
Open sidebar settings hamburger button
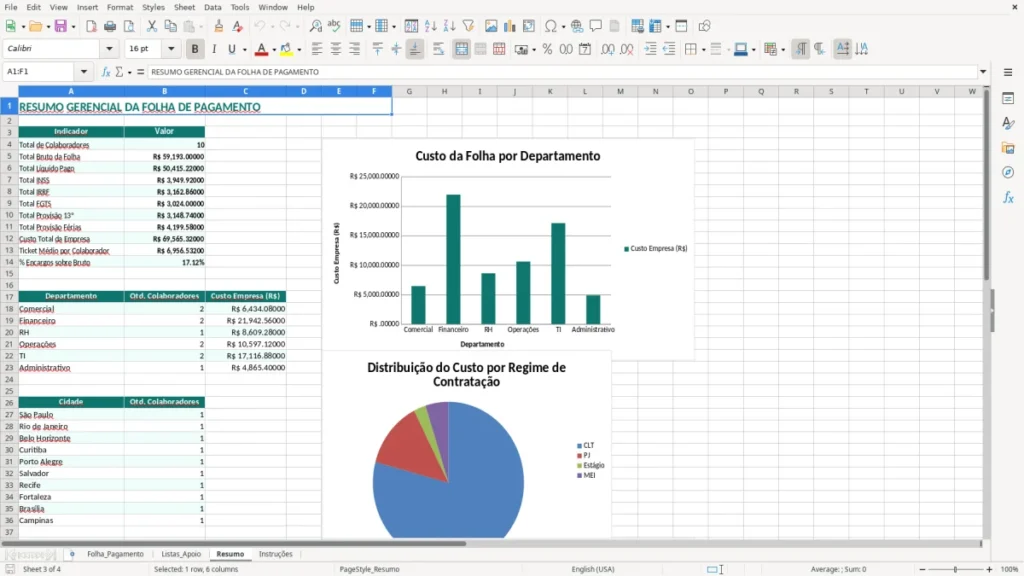[1008, 72]
